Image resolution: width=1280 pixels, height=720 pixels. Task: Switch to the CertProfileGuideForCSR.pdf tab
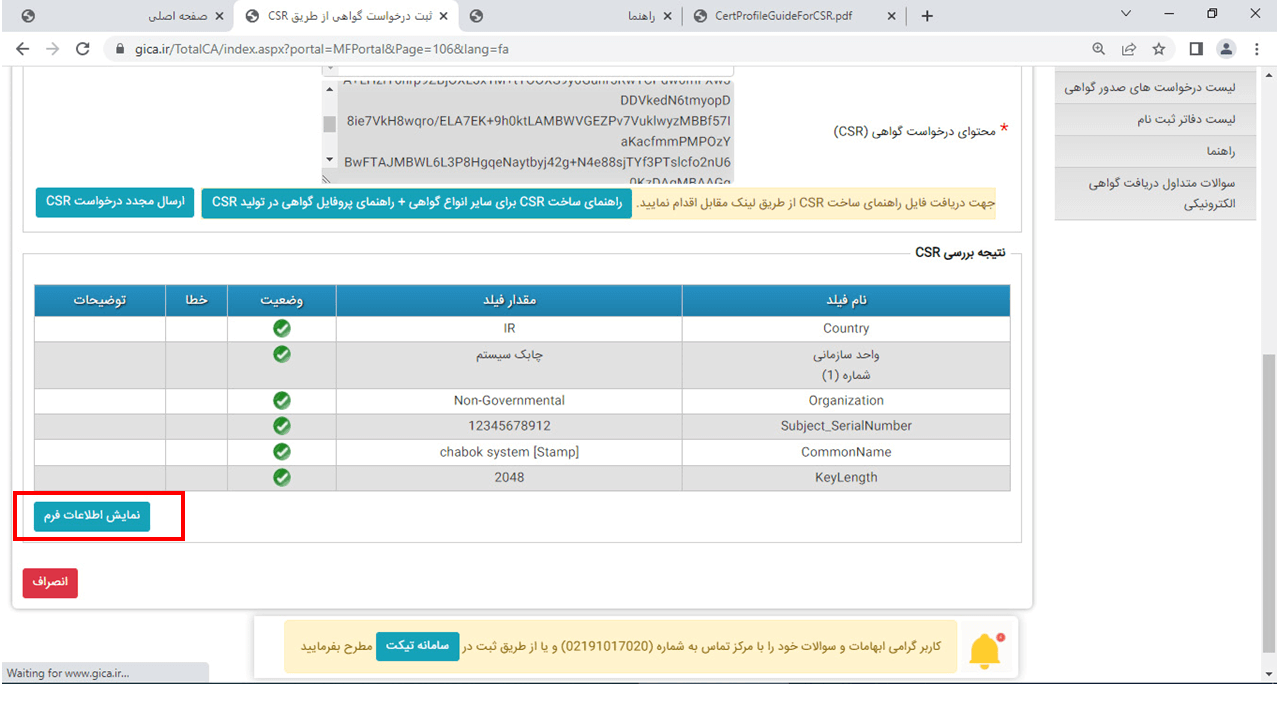point(790,16)
